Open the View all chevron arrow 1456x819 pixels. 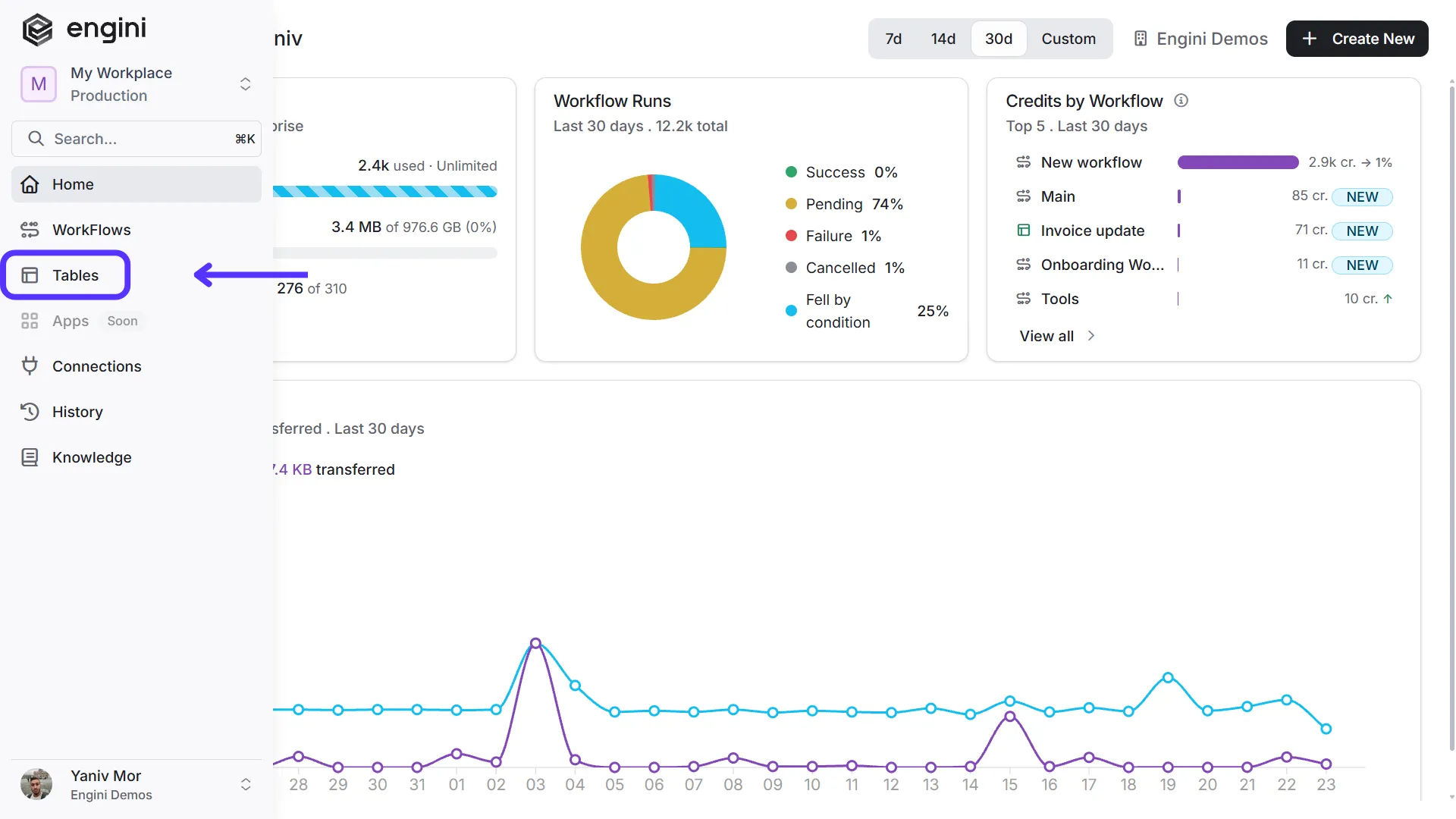click(1091, 336)
